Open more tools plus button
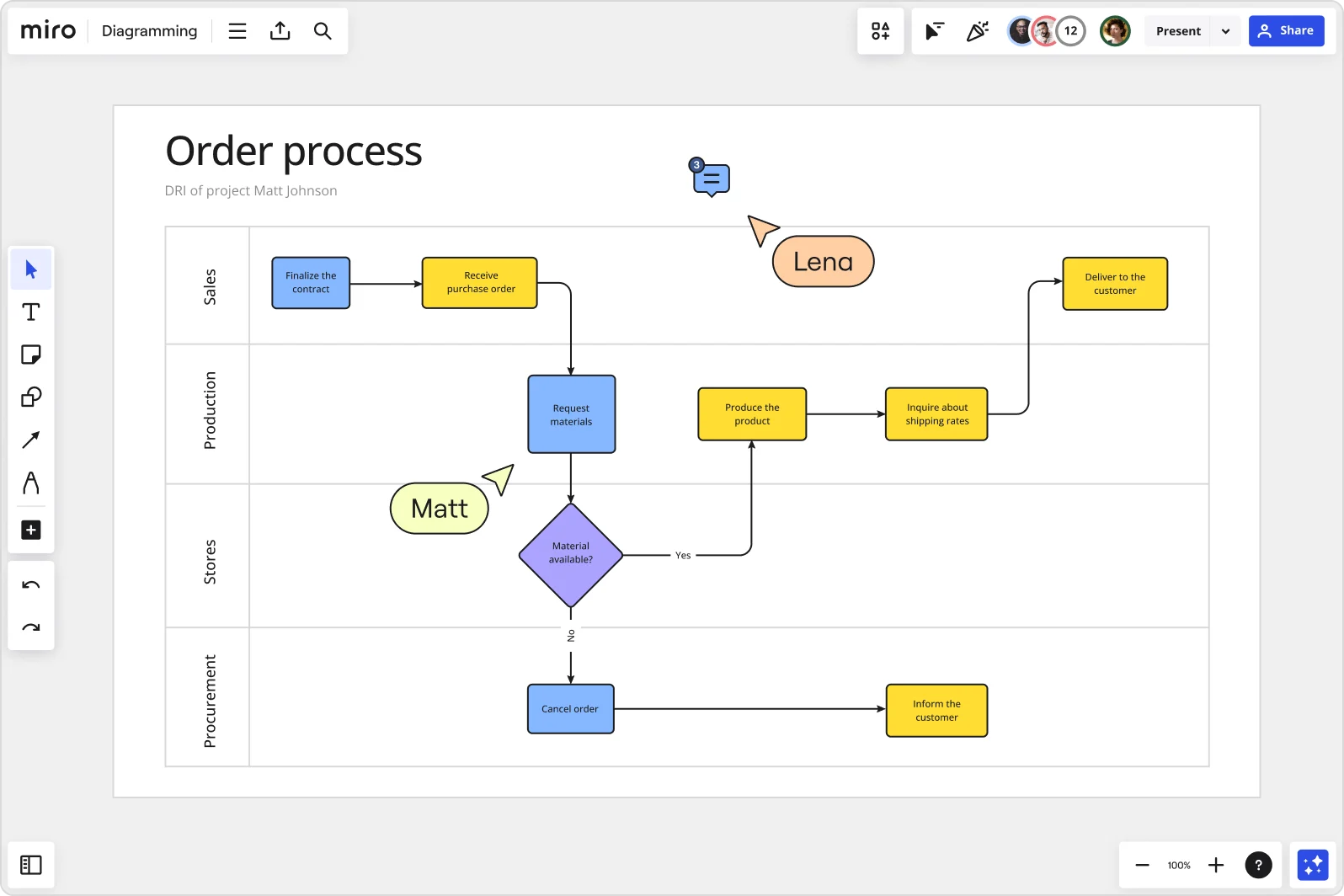The height and width of the screenshot is (896, 1344). (31, 530)
